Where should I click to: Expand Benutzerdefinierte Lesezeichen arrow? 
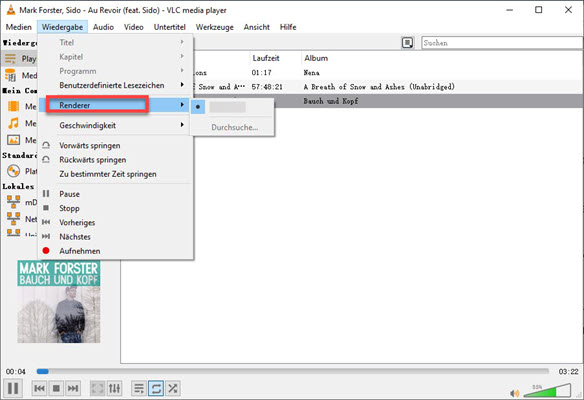tap(182, 85)
